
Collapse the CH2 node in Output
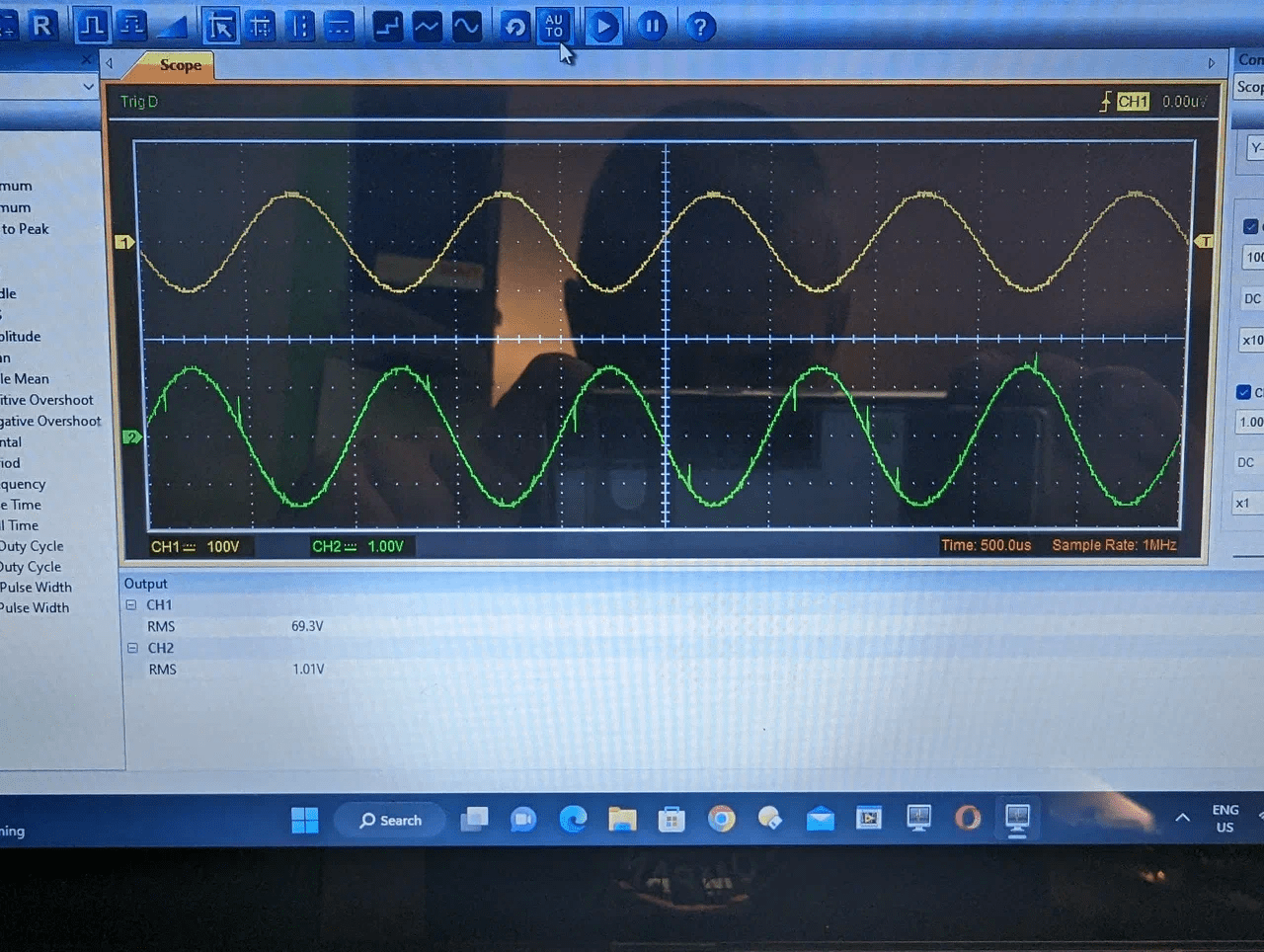(x=132, y=648)
